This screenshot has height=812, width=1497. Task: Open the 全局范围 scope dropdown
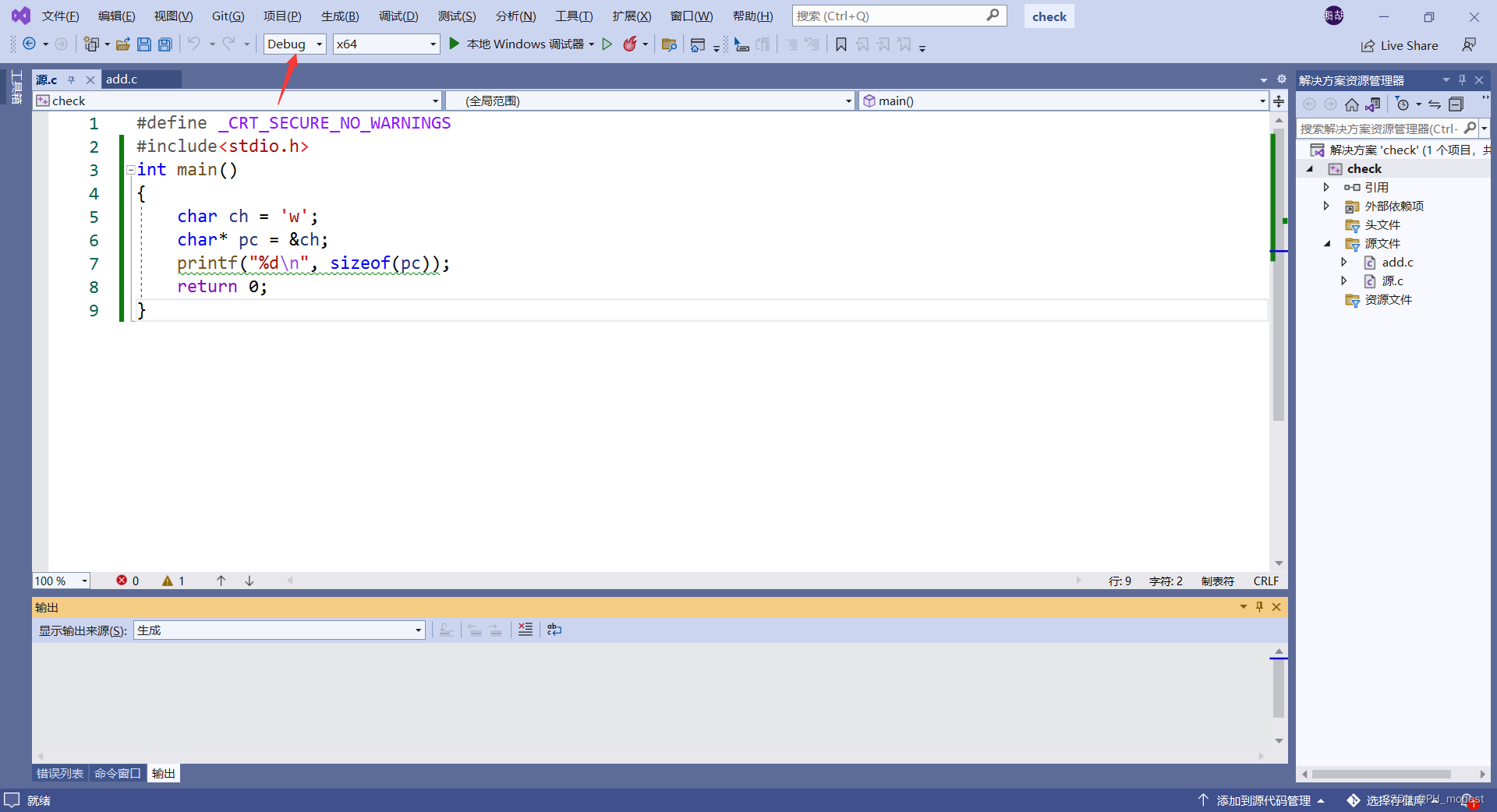(651, 101)
